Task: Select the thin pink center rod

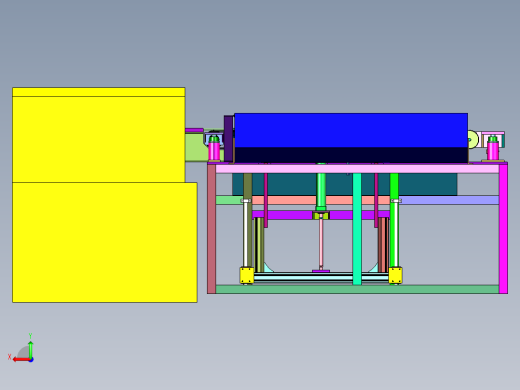Action: click(321, 243)
